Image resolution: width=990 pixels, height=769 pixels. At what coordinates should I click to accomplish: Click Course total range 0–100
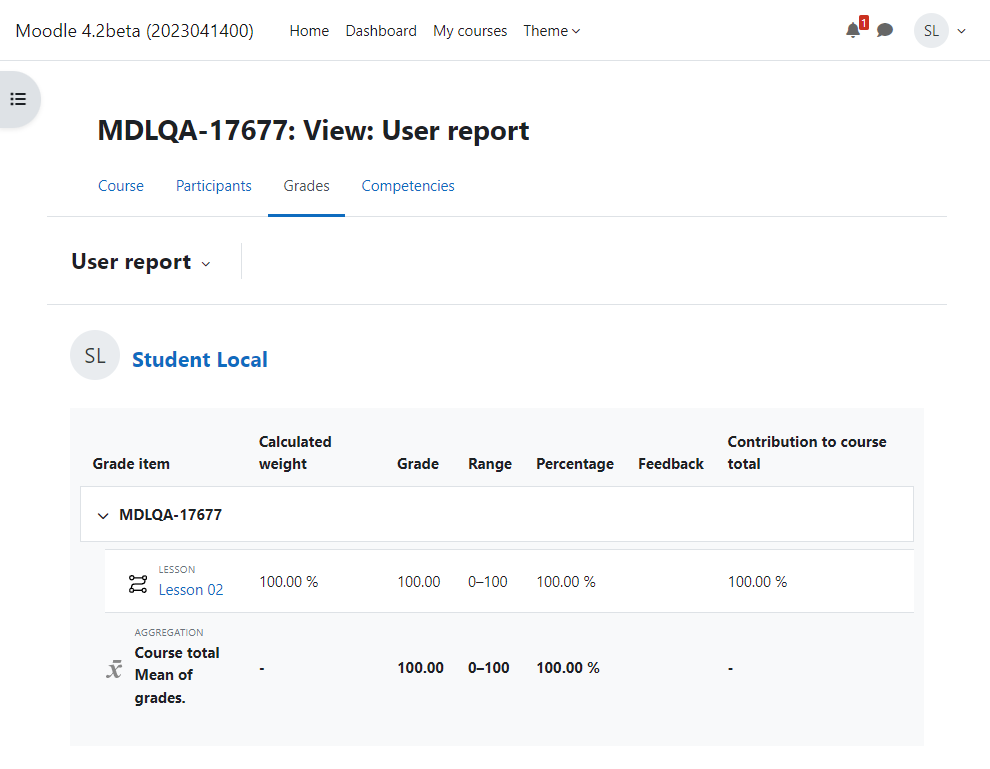(x=489, y=667)
